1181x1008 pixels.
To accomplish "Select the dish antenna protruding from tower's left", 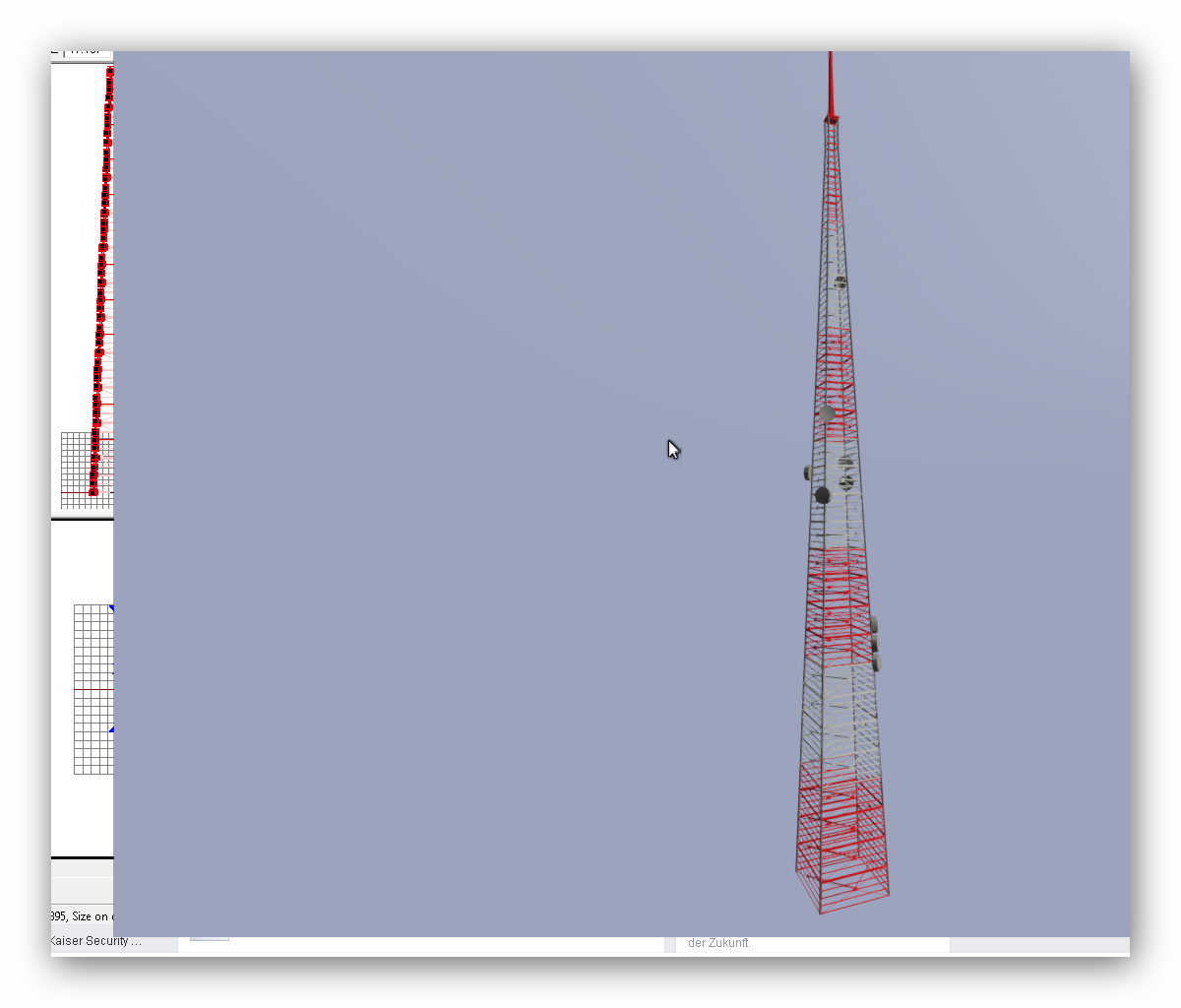I will 808,473.
